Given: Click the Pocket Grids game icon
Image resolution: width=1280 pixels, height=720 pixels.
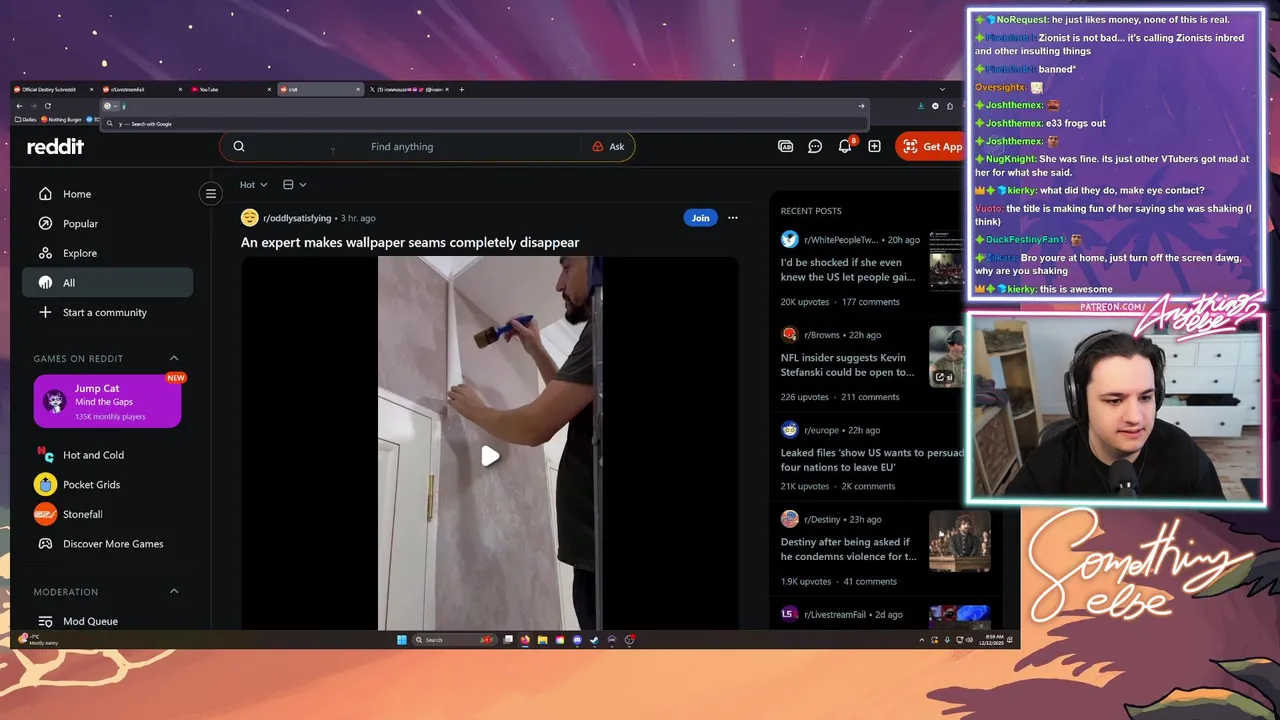Looking at the screenshot, I should click(45, 484).
